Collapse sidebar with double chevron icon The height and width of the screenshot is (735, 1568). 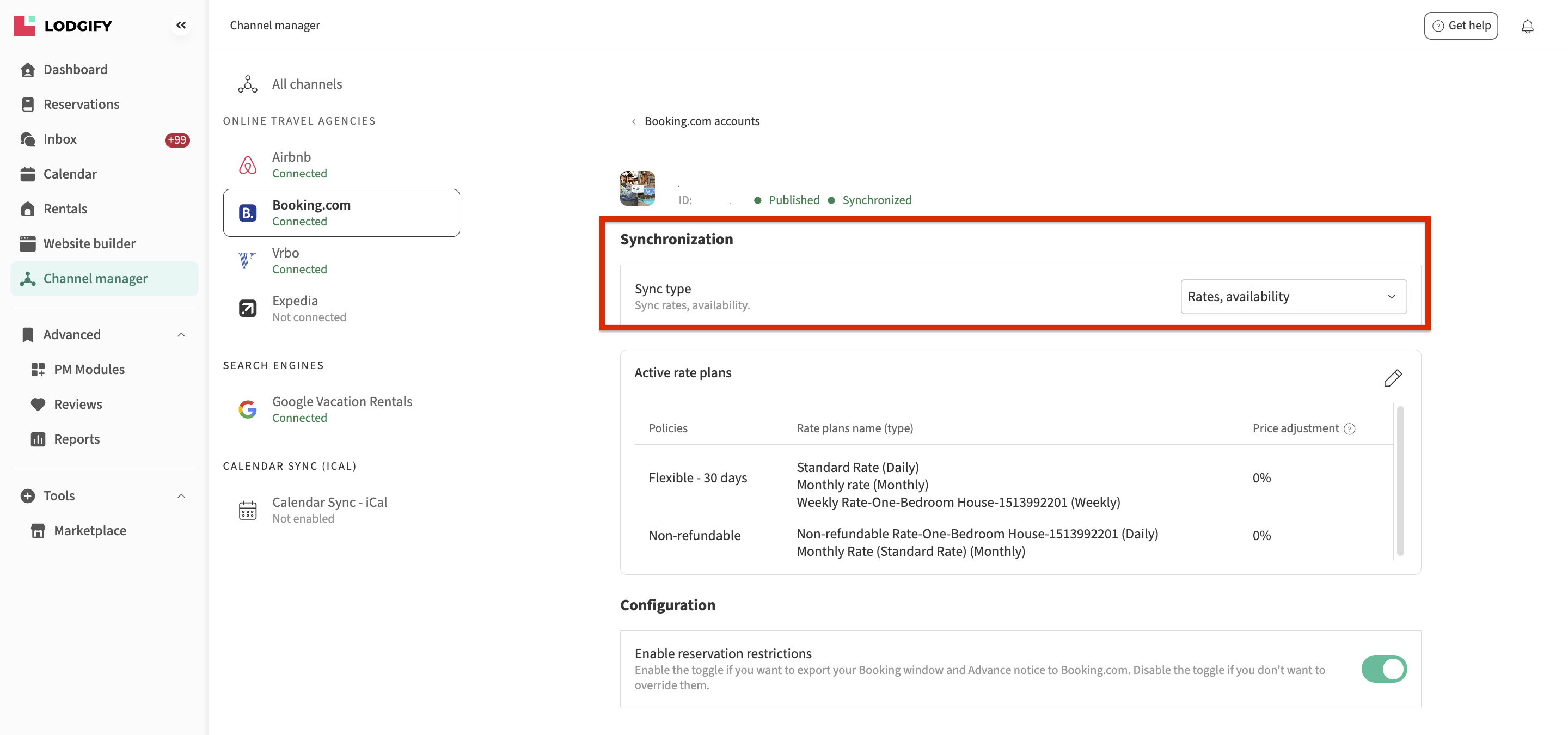click(x=181, y=26)
